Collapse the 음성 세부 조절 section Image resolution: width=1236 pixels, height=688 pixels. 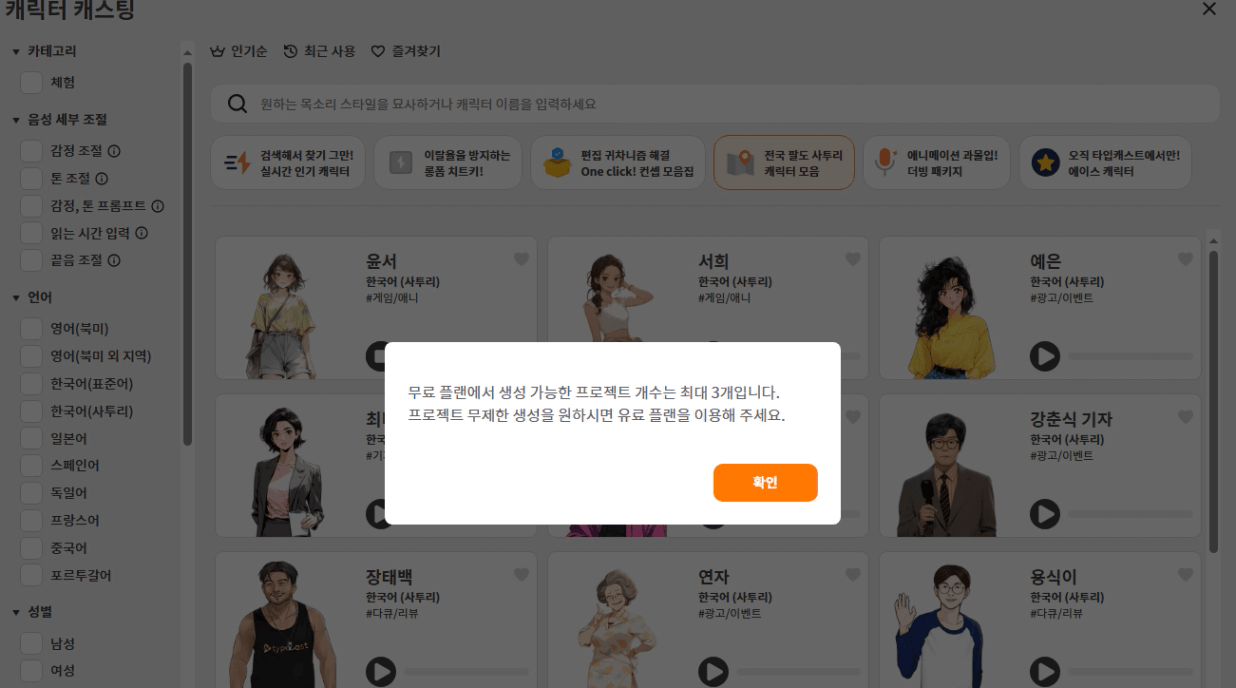[x=16, y=119]
